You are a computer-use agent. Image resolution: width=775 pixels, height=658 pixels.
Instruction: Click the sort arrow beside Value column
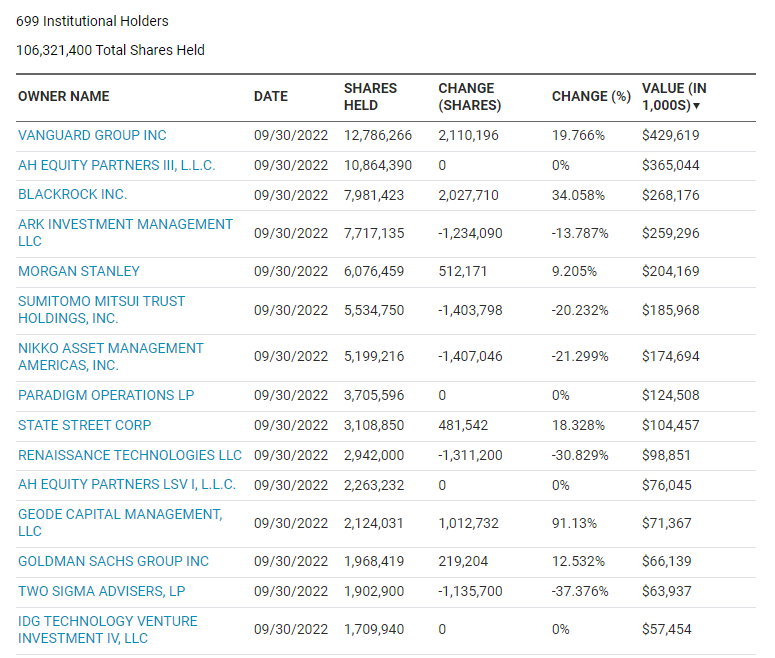(697, 106)
